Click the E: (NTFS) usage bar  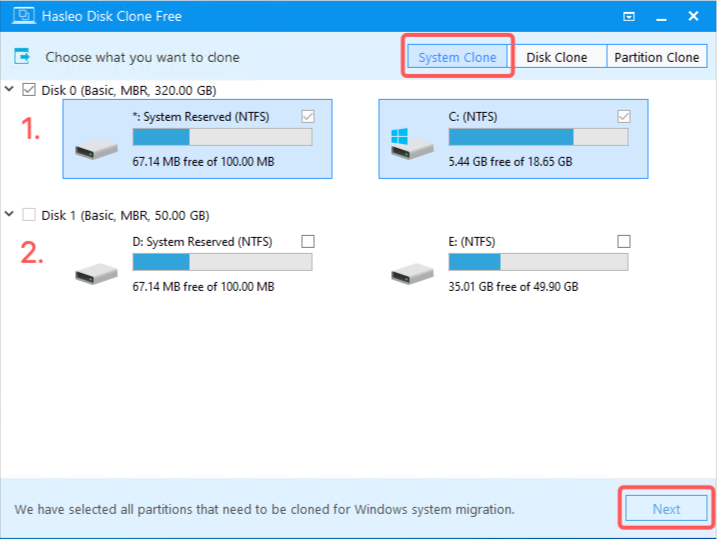tap(538, 262)
